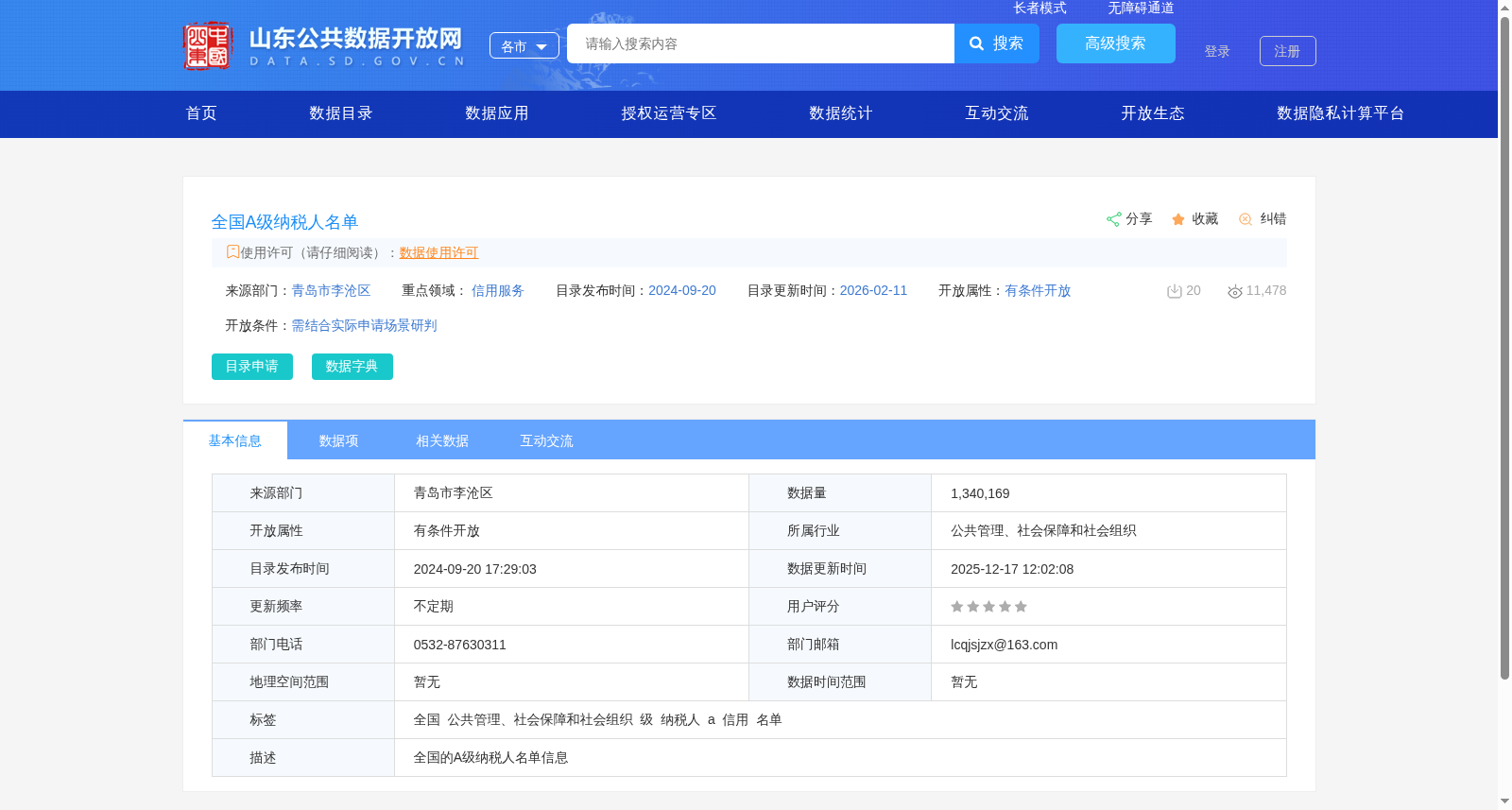Click the catalog update date 2026-02-11
This screenshot has height=810, width=1512.
873,291
